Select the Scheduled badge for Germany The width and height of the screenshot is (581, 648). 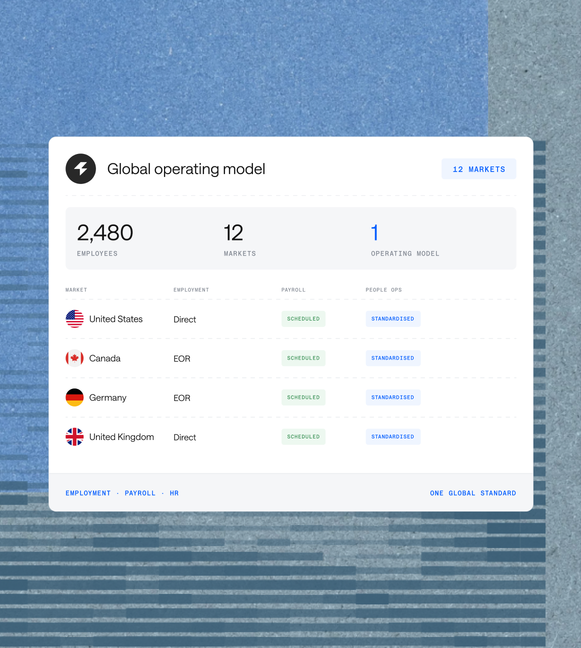point(303,397)
